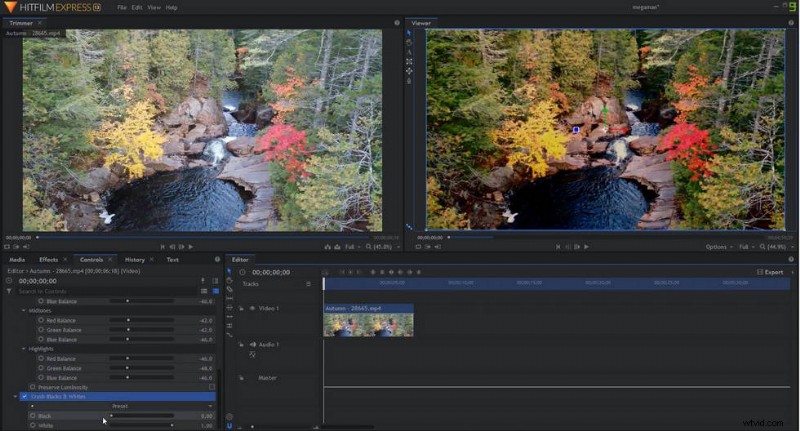800x431 pixels.
Task: Click the blue view icon in Controls panel
Action: tap(215, 291)
